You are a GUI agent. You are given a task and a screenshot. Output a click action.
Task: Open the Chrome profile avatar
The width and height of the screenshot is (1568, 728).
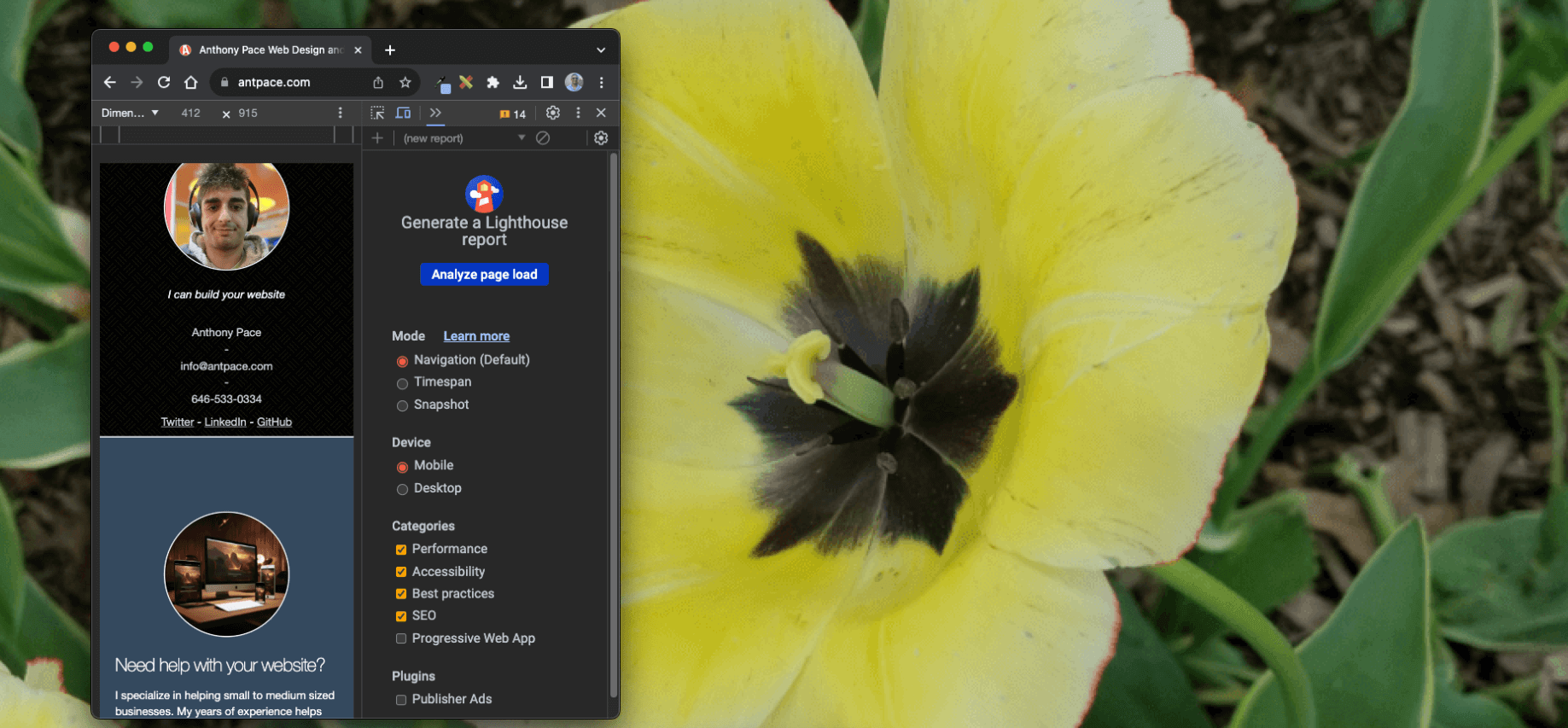574,82
